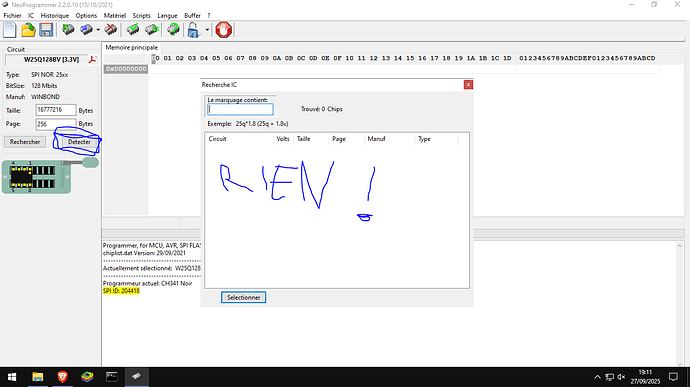Viewport: 690px width, 387px height.
Task: Open a file with the folder icon
Action: [x=28, y=30]
